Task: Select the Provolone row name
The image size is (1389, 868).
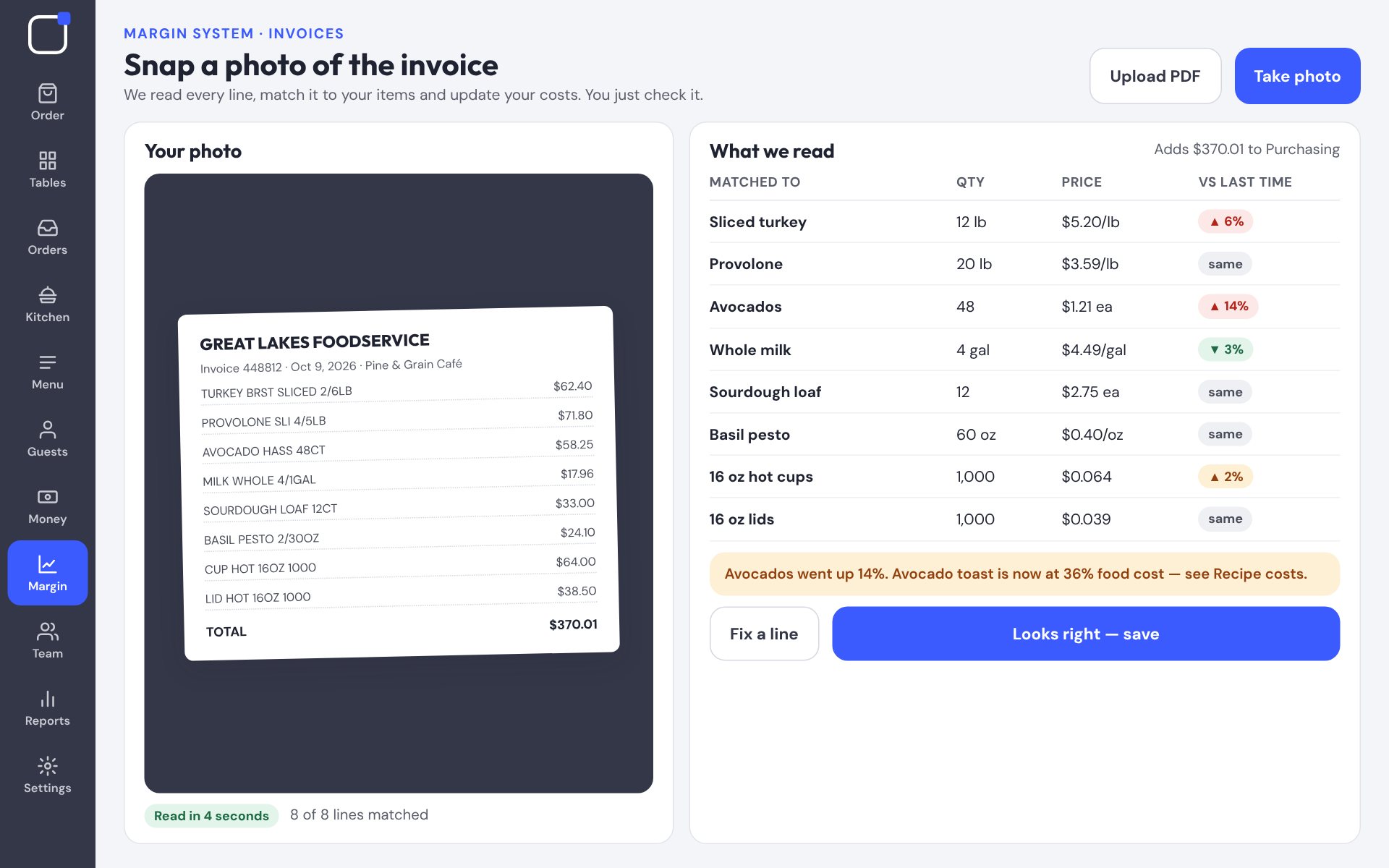Action: [x=746, y=264]
